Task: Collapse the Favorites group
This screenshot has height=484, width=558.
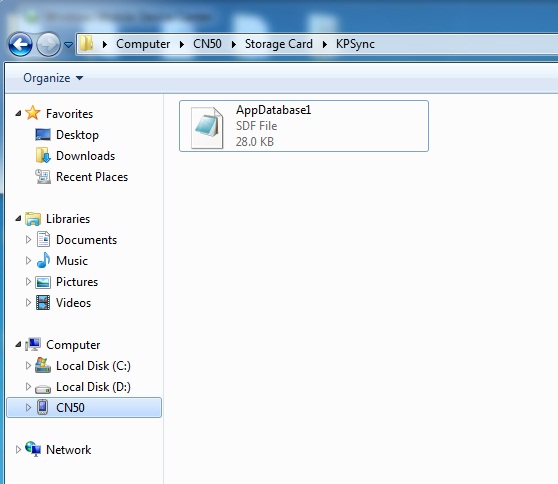Action: click(x=18, y=114)
